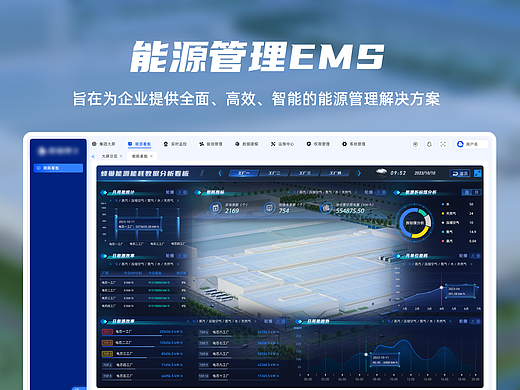
Task: Close the 大屏总览 page tab
Action: pyautogui.click(x=121, y=156)
